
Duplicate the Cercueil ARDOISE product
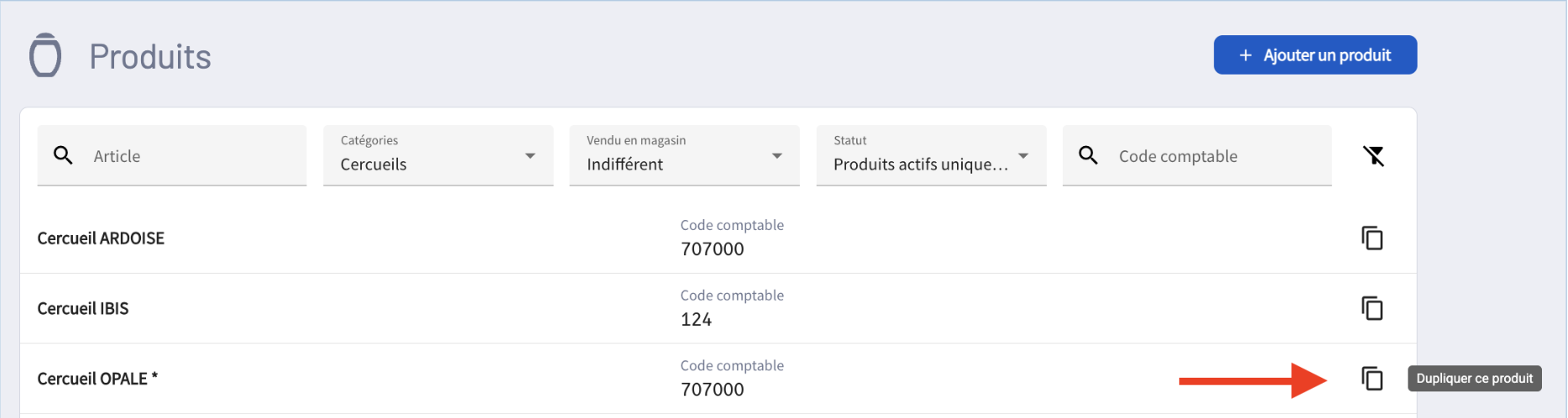click(x=1372, y=238)
